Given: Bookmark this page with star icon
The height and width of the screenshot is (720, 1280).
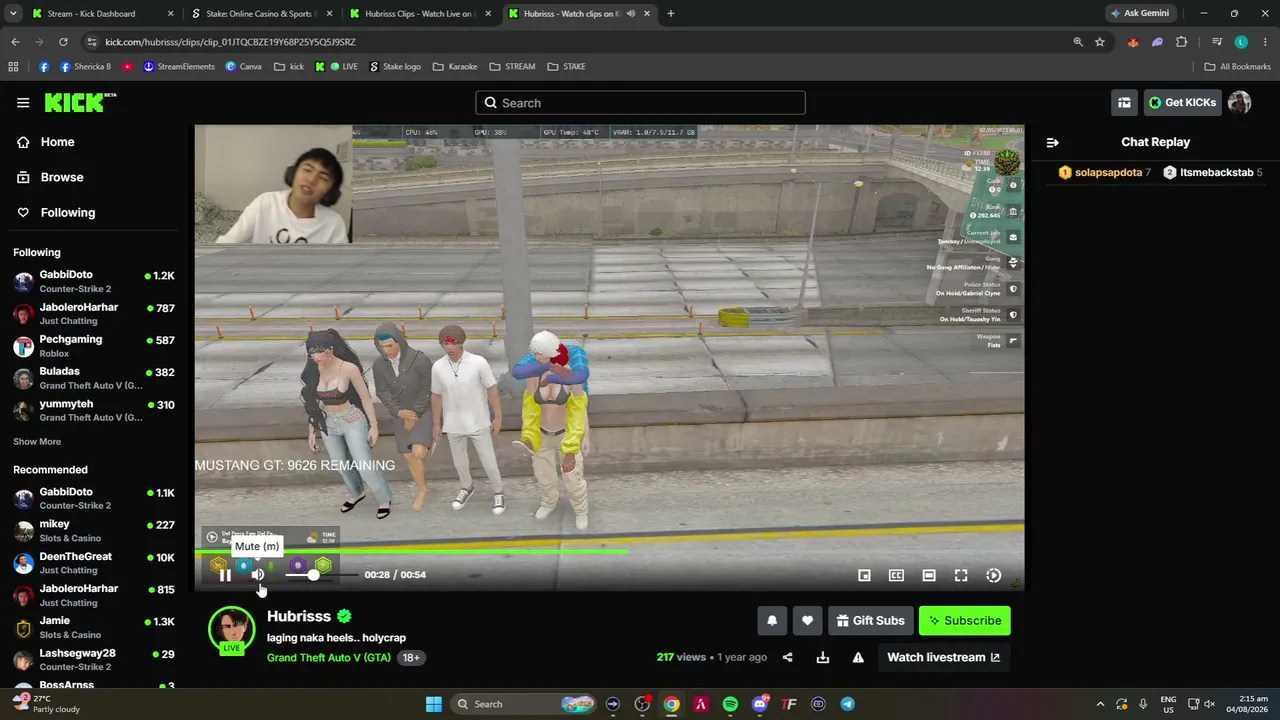Looking at the screenshot, I should coord(1100,42).
